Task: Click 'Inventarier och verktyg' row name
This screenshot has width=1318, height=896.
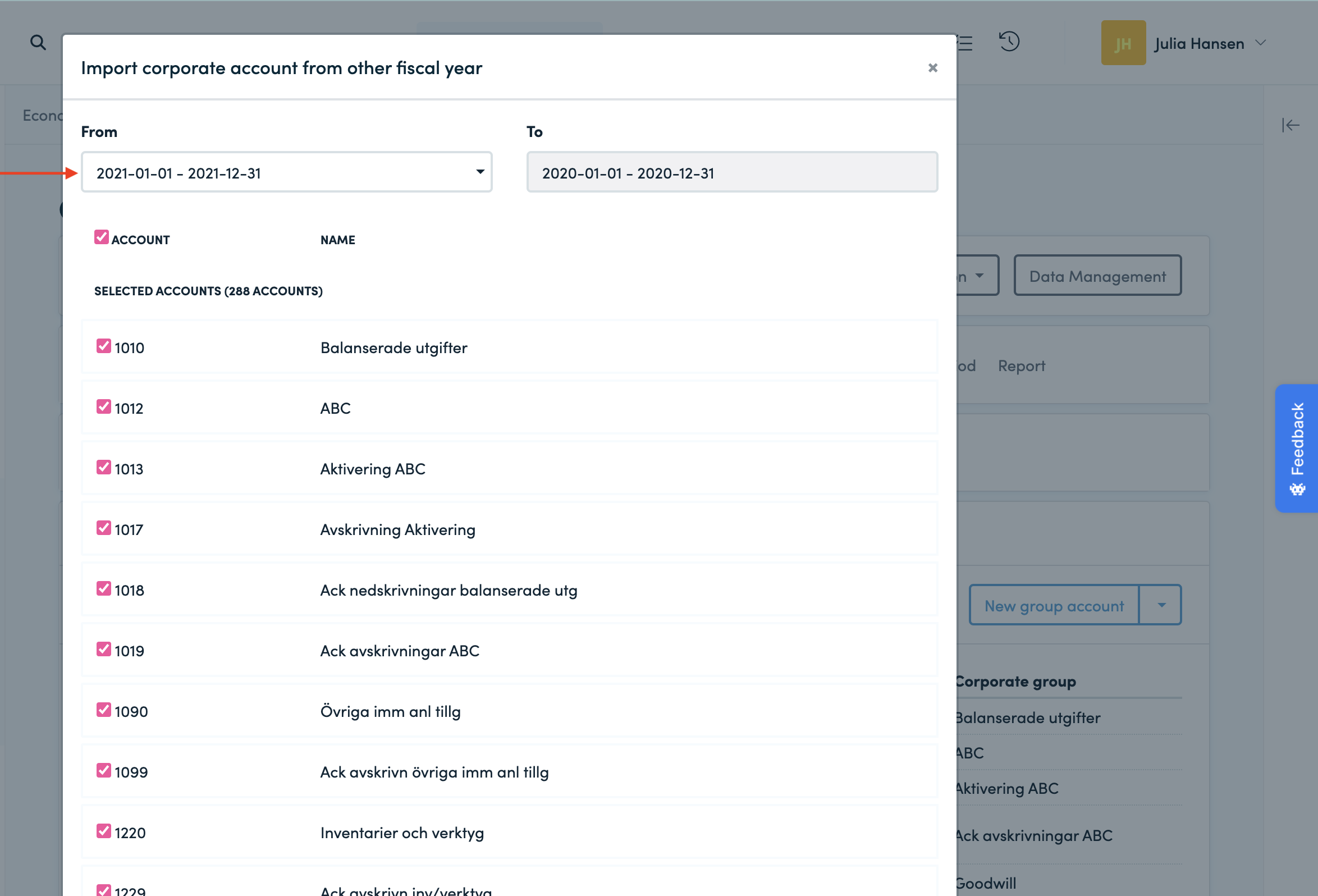Action: 402,833
